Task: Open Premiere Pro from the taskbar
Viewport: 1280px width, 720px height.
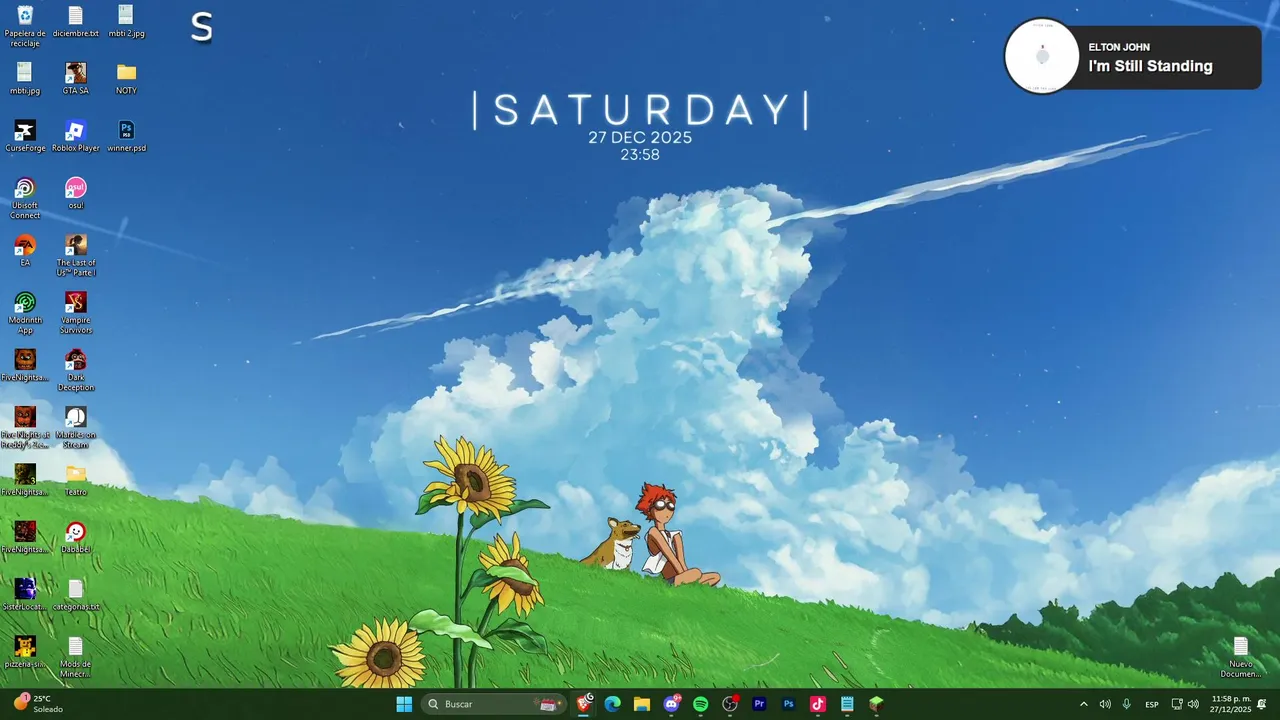Action: coord(759,704)
